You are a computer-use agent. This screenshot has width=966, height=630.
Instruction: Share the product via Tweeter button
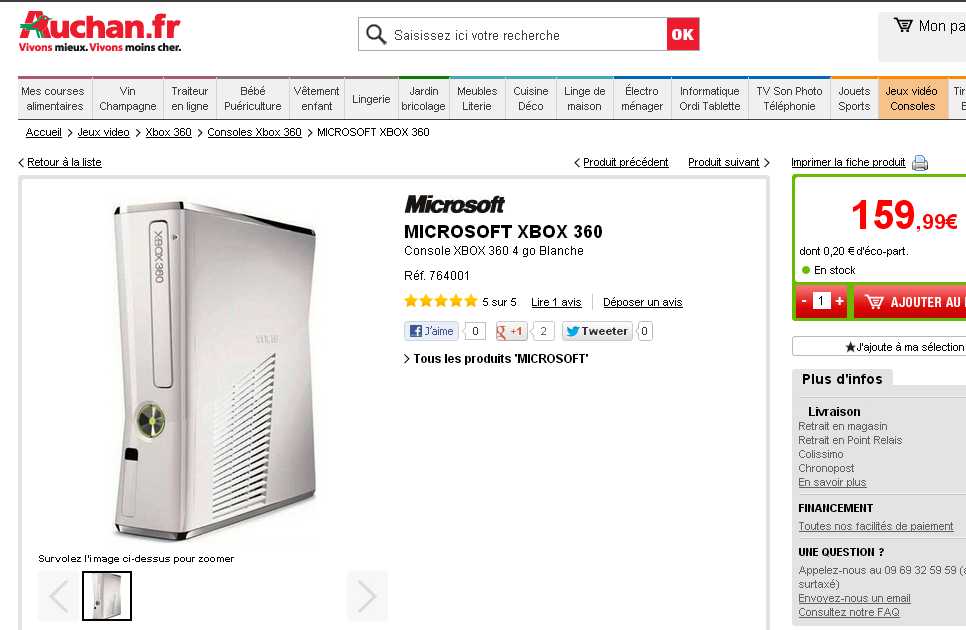point(597,331)
